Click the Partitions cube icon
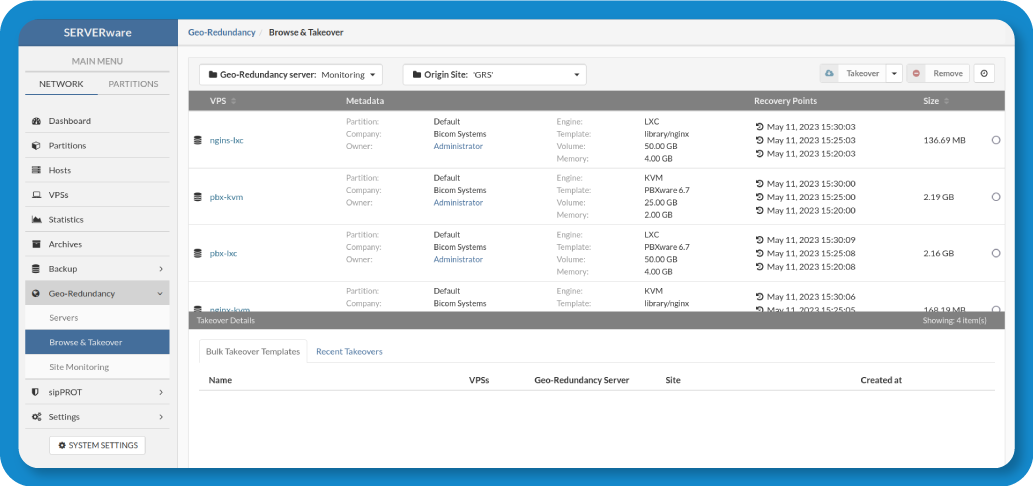This screenshot has height=486, width=1033. 37,146
